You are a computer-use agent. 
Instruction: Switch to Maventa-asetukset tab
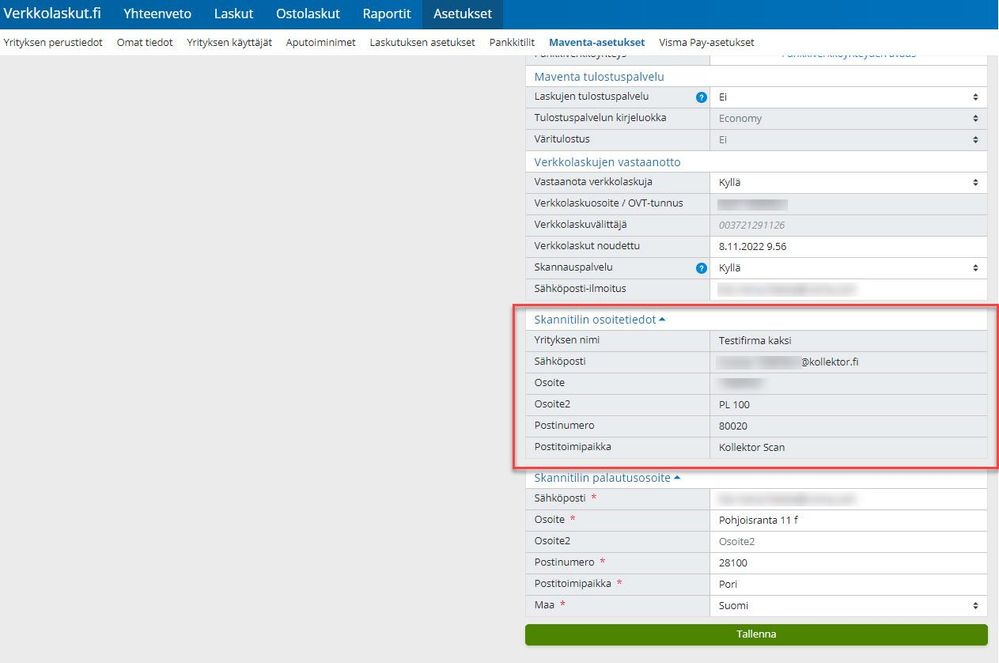[597, 43]
